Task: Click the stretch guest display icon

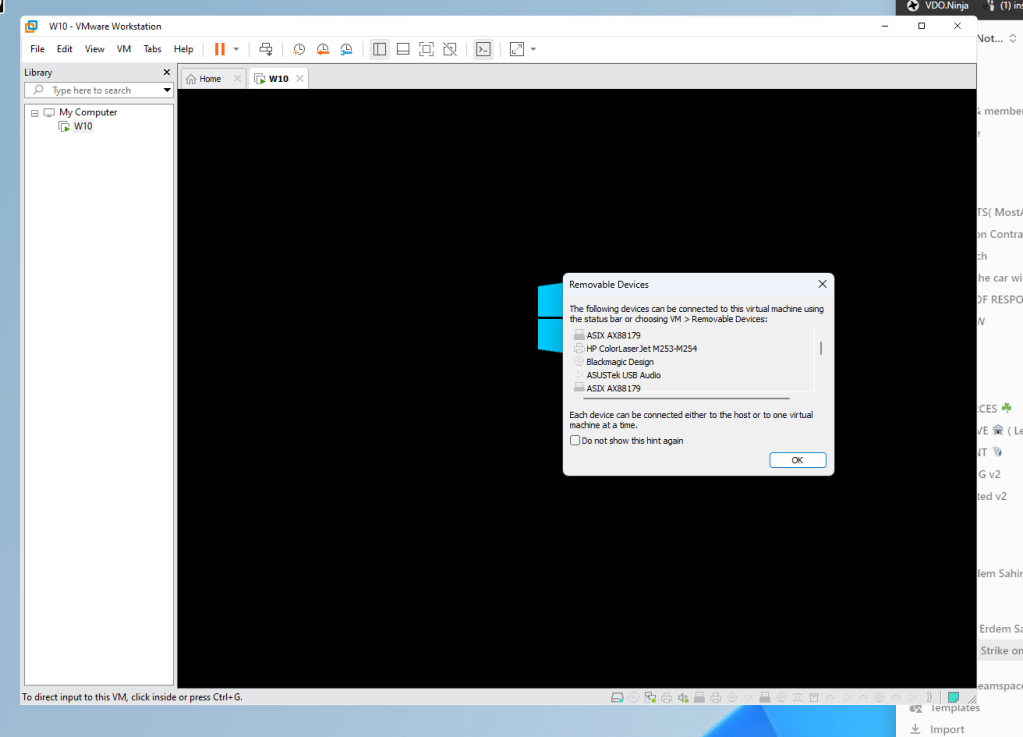Action: [517, 49]
